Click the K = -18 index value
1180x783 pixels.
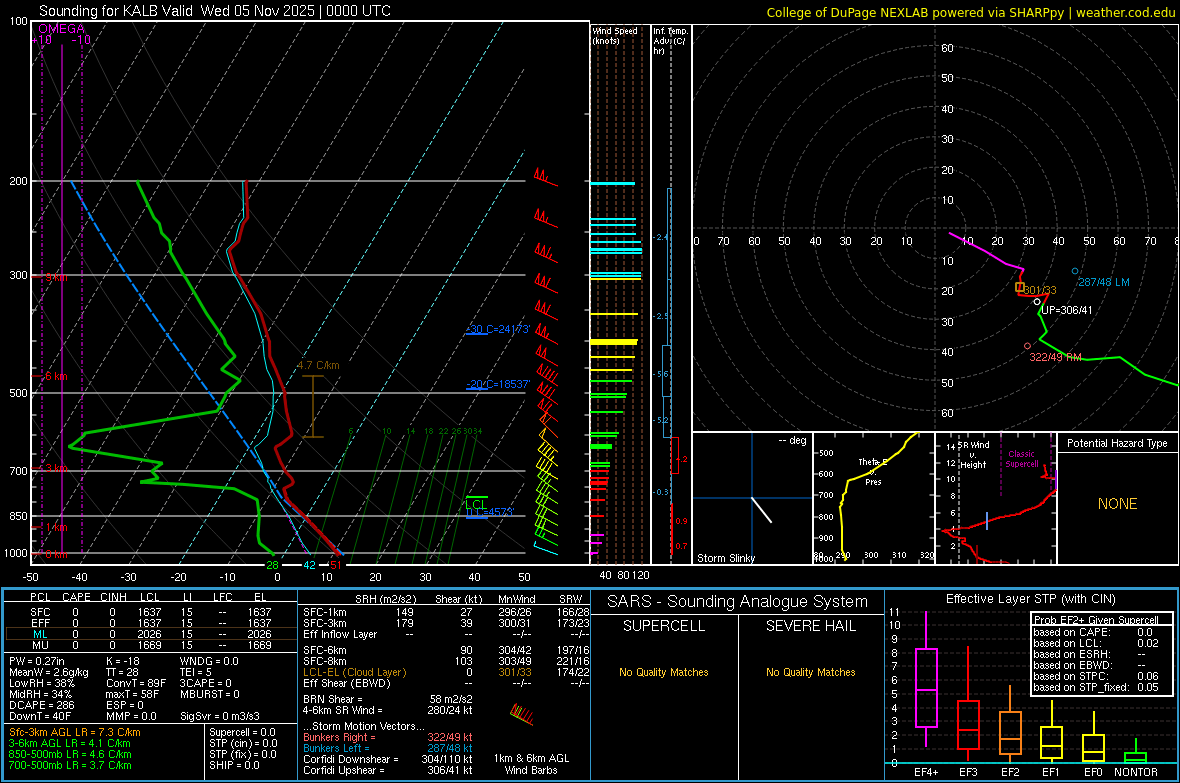(123, 661)
